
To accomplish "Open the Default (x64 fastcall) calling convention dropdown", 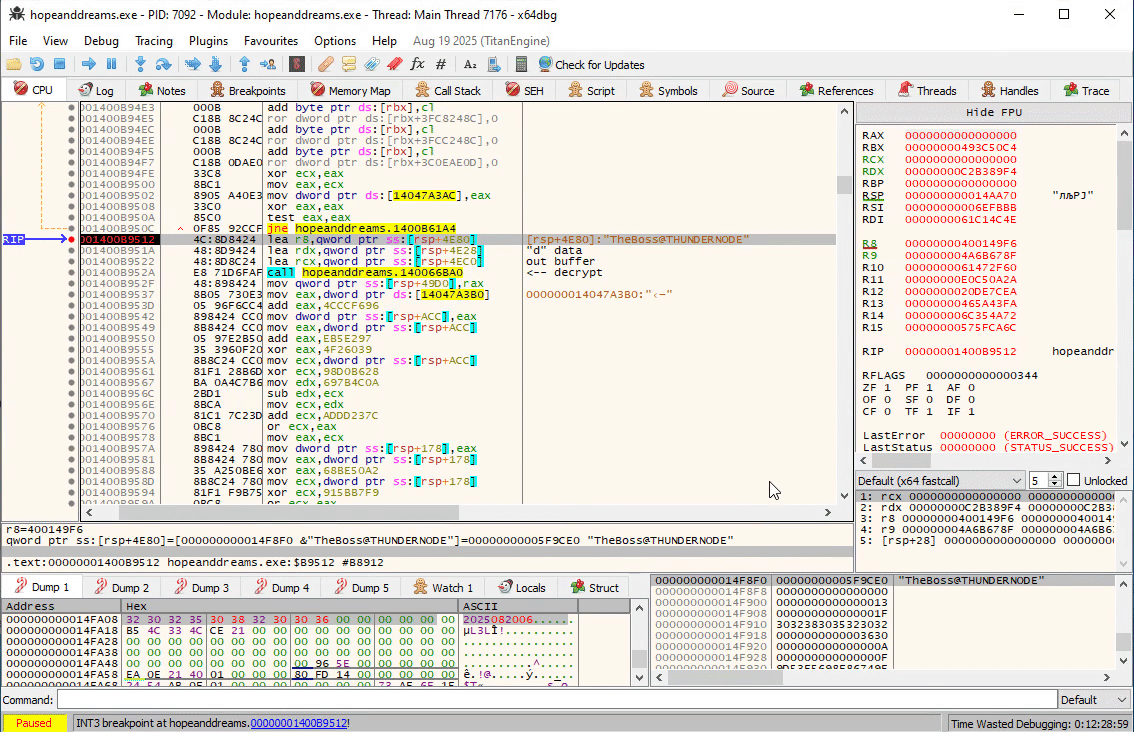I will (x=939, y=481).
